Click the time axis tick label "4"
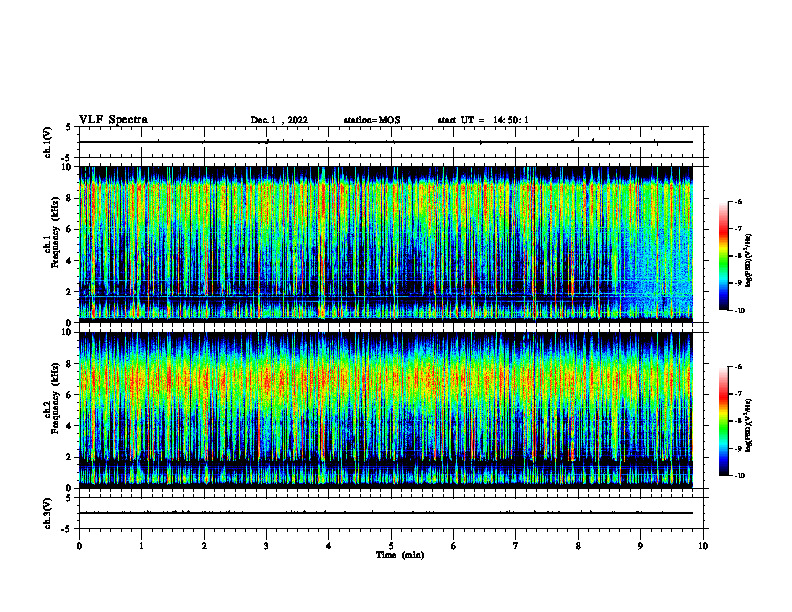The image size is (792, 612). tap(329, 546)
